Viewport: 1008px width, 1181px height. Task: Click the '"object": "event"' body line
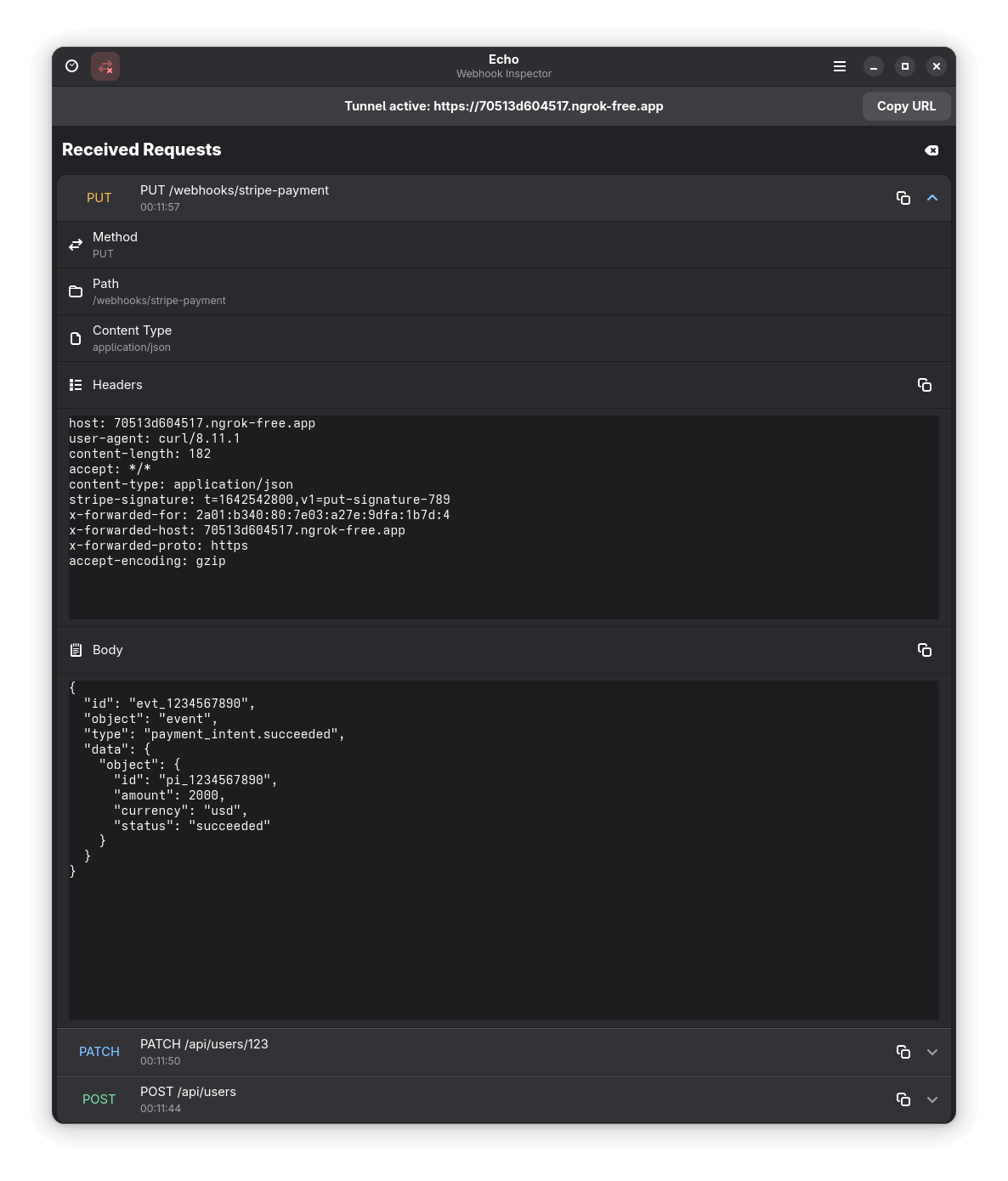point(150,719)
